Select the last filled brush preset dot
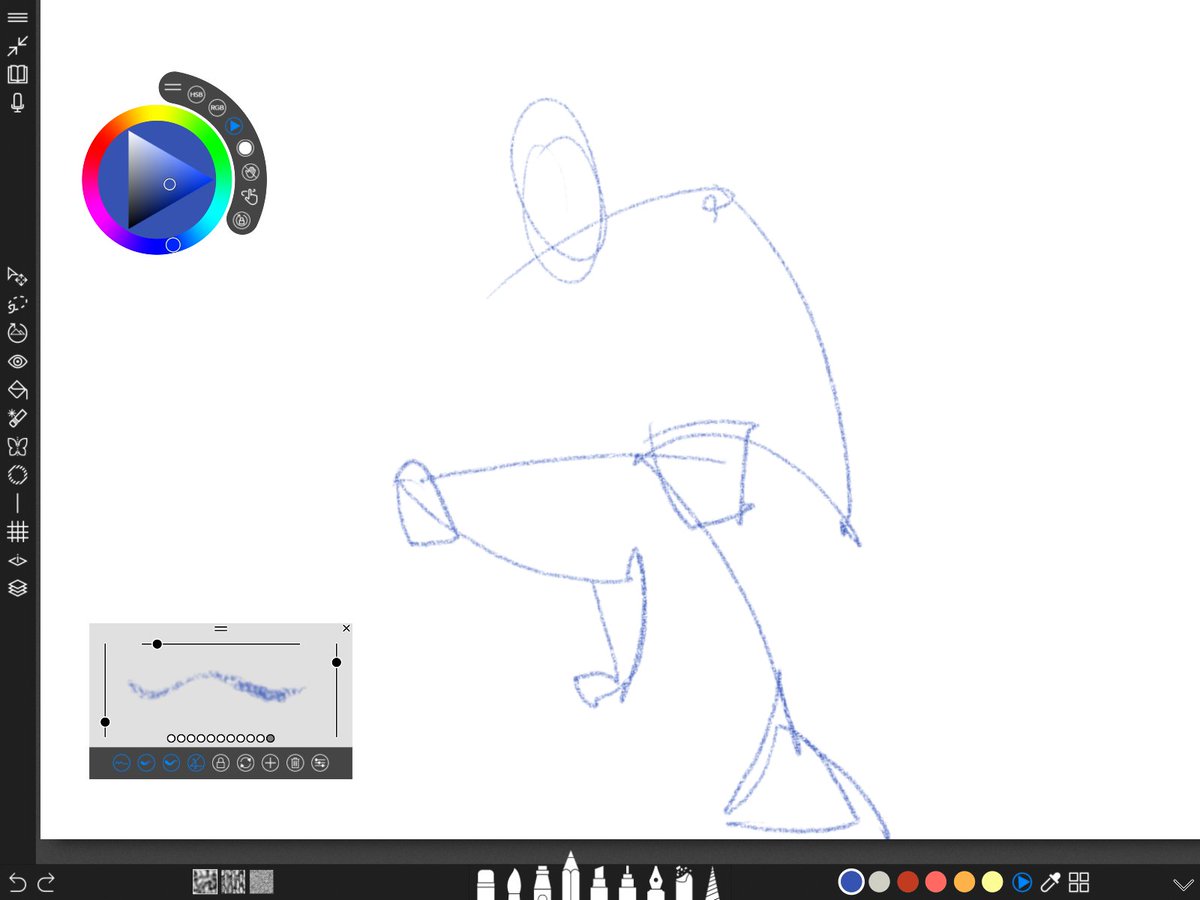The image size is (1200, 900). [x=271, y=738]
